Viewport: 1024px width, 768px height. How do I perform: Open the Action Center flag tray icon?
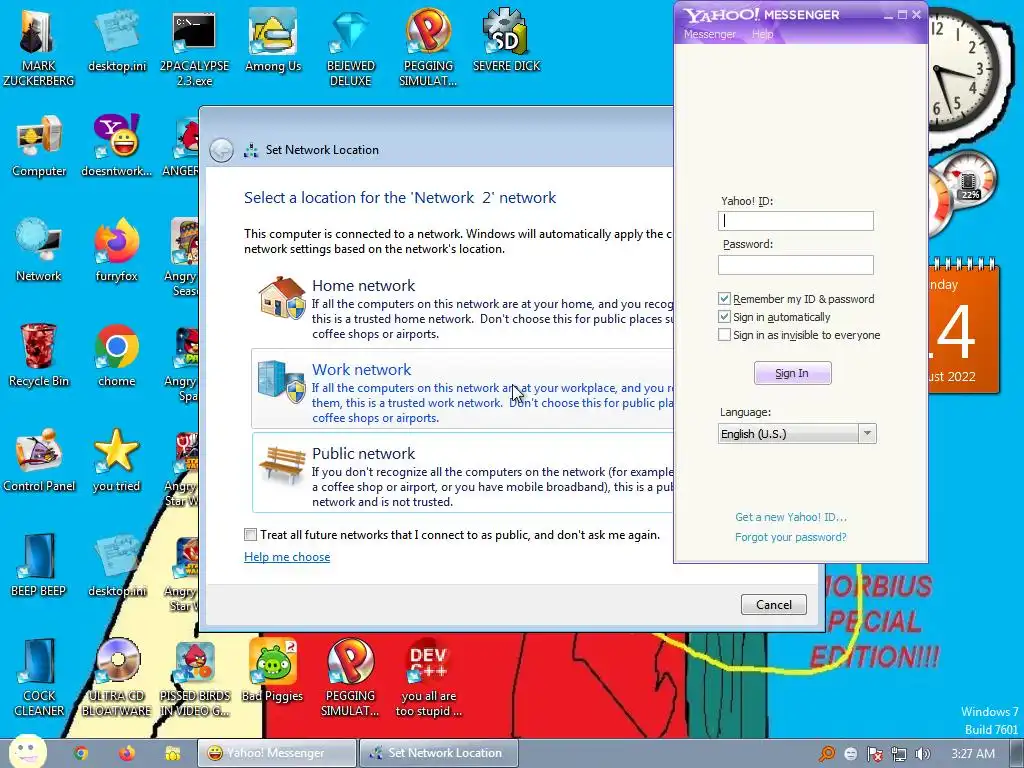tap(874, 754)
